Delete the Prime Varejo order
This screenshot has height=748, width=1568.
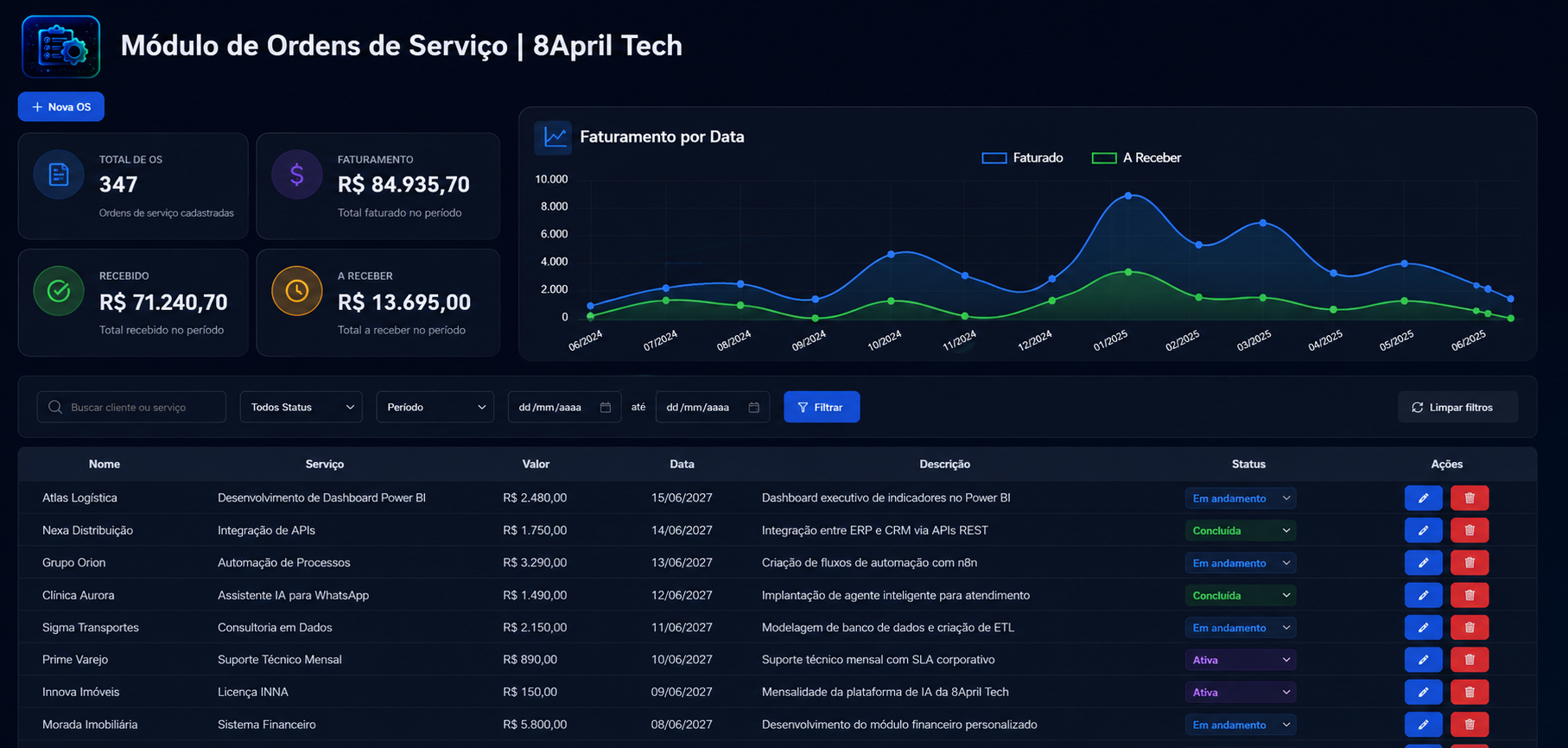click(1470, 660)
